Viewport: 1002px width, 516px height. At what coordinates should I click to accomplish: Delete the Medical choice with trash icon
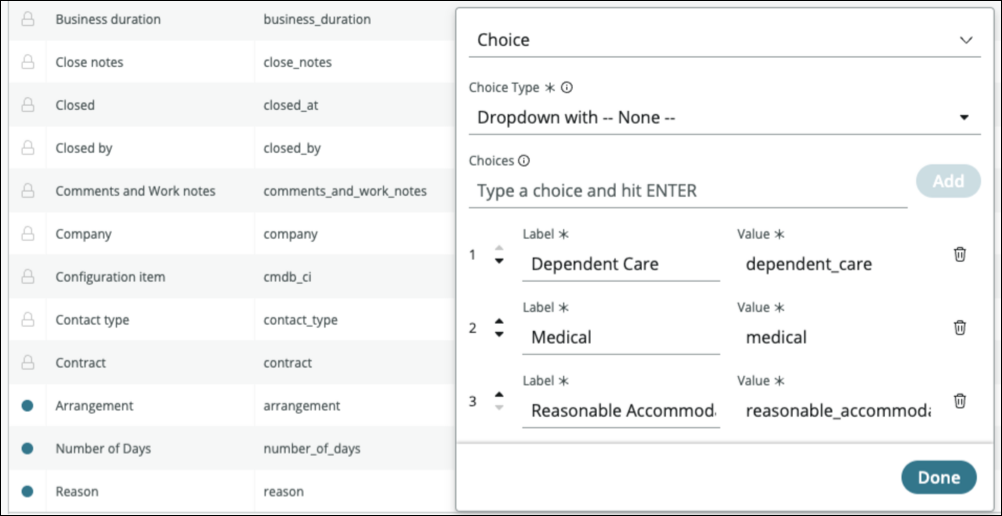959,327
